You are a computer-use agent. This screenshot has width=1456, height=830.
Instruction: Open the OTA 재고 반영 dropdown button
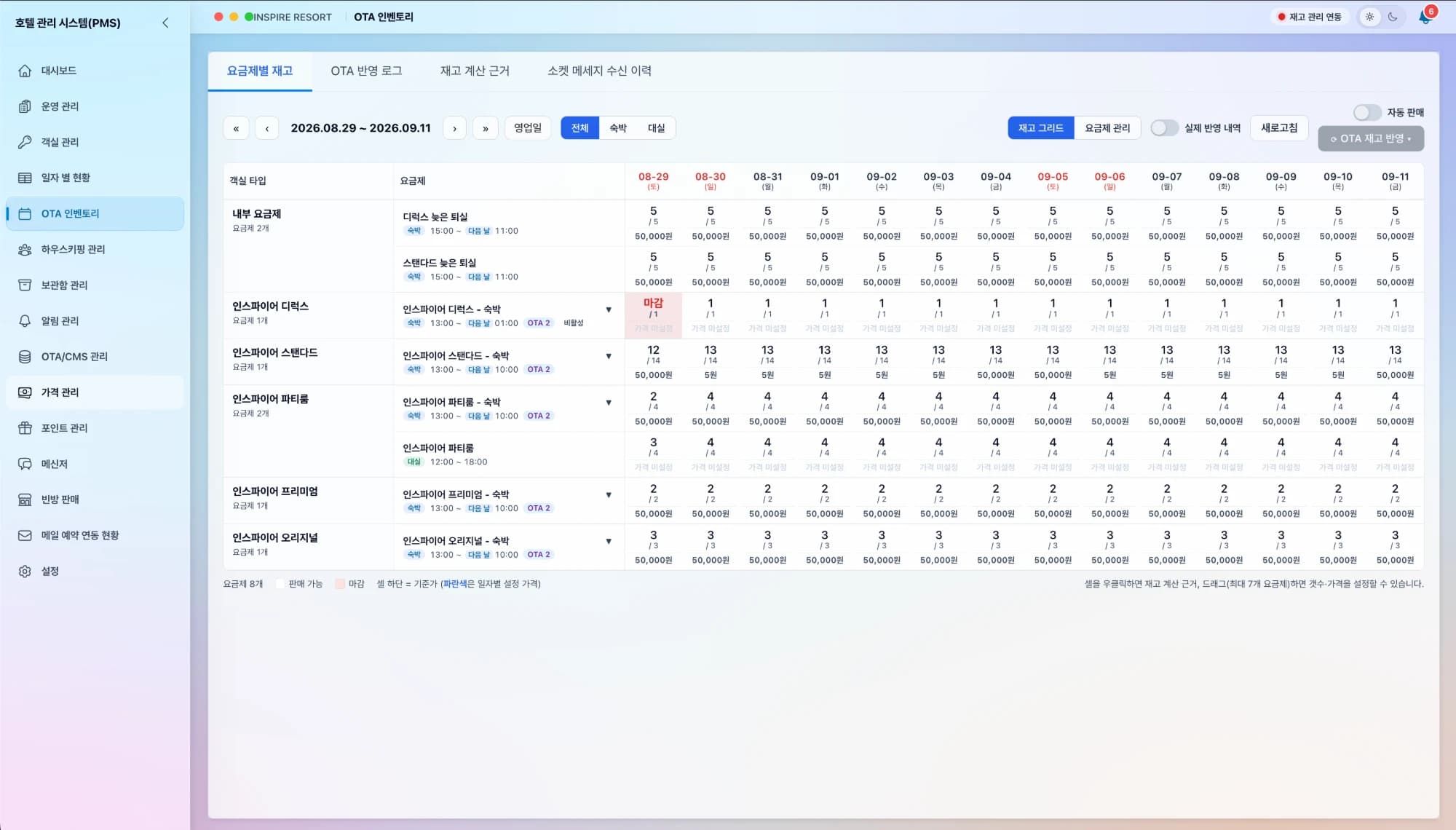(1371, 138)
